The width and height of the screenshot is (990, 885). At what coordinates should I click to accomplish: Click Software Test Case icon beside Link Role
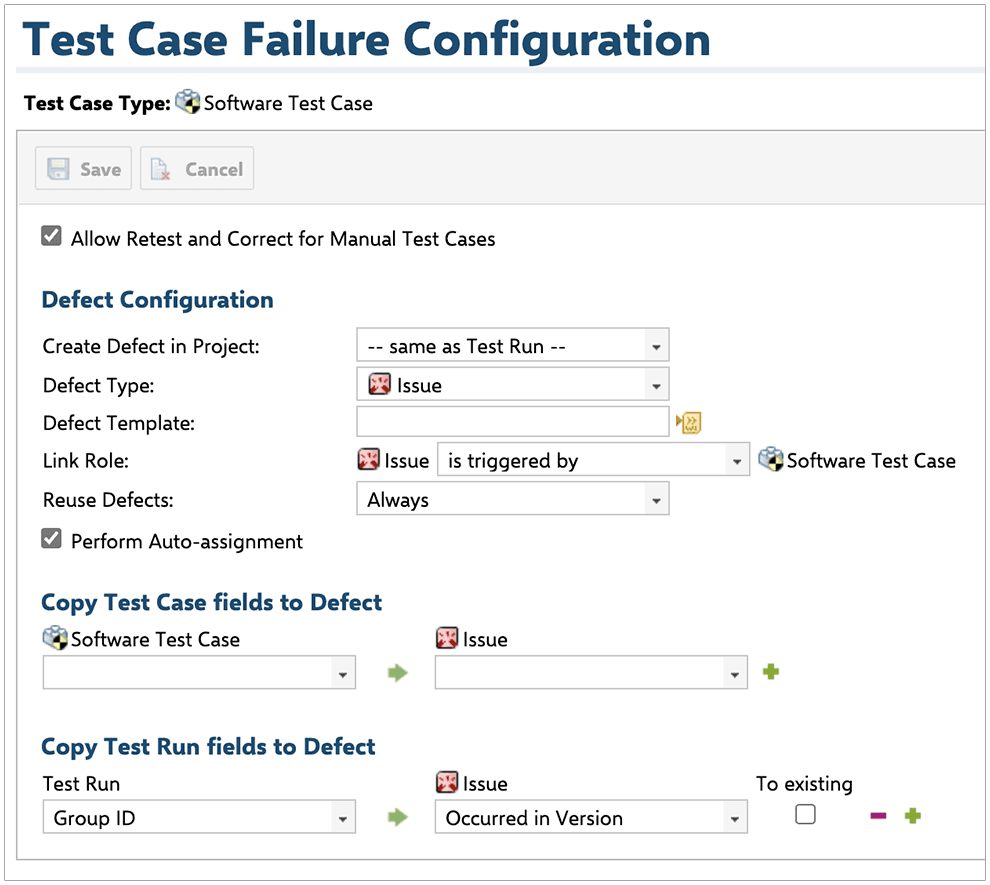click(770, 460)
